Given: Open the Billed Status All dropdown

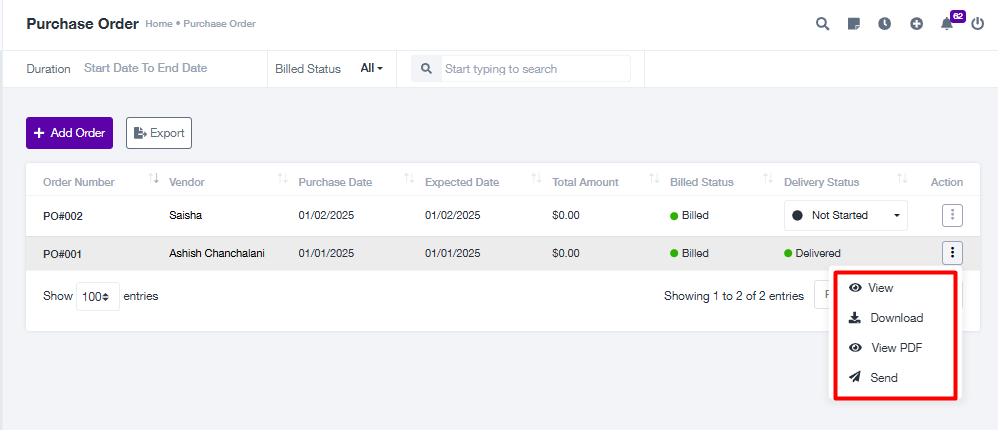Looking at the screenshot, I should [x=372, y=68].
